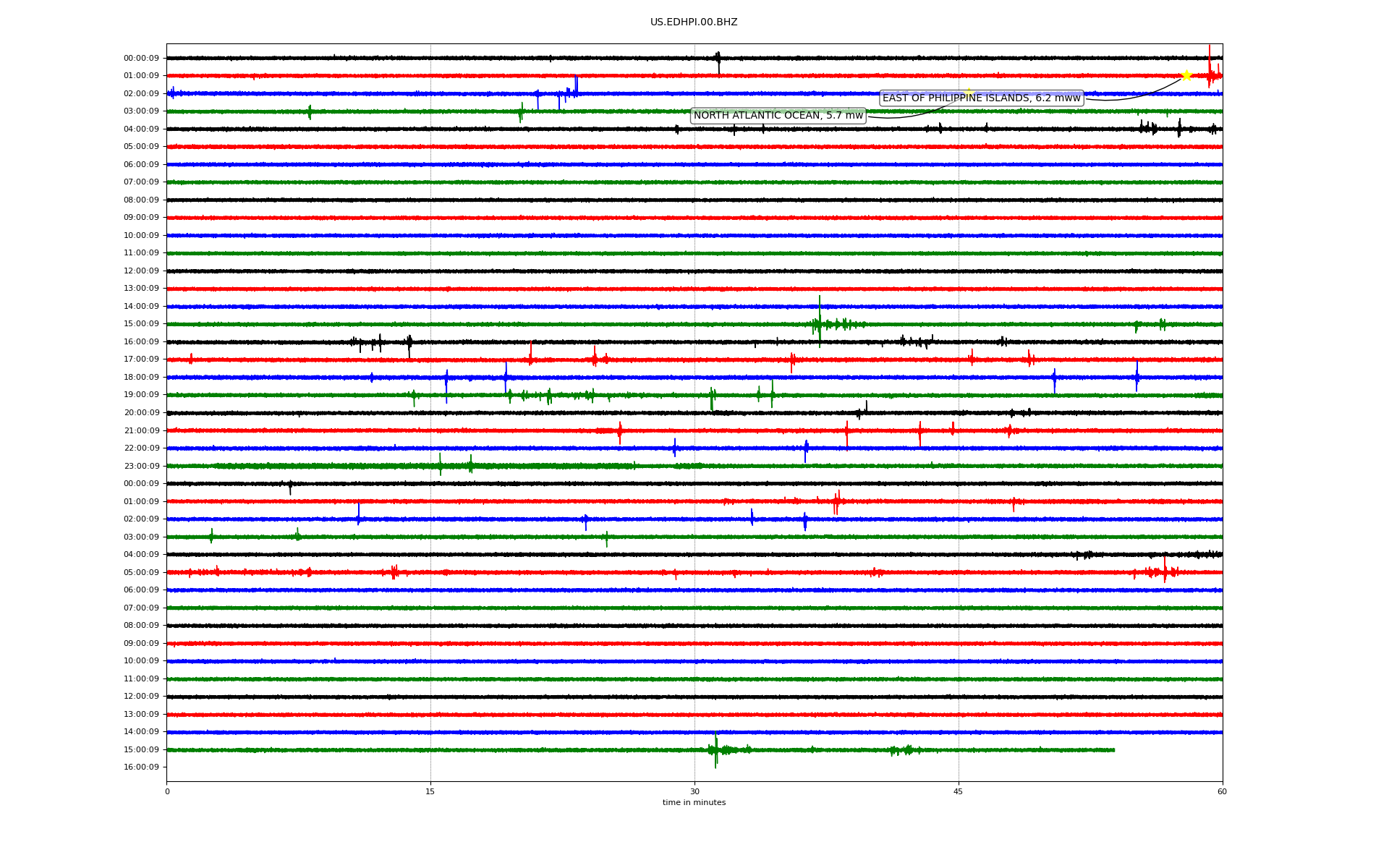The height and width of the screenshot is (868, 1389).
Task: Click the topmost 00:00:09 row label
Action: (x=141, y=59)
